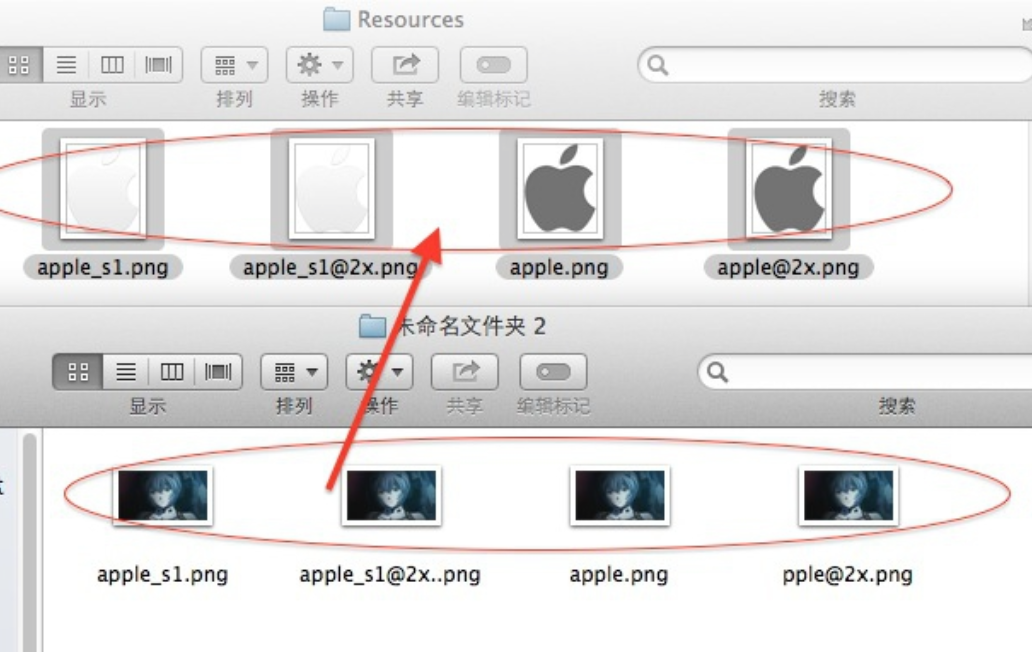
Task: Select the apple_s1@2x.png thumbnail in Resources
Action: (332, 189)
